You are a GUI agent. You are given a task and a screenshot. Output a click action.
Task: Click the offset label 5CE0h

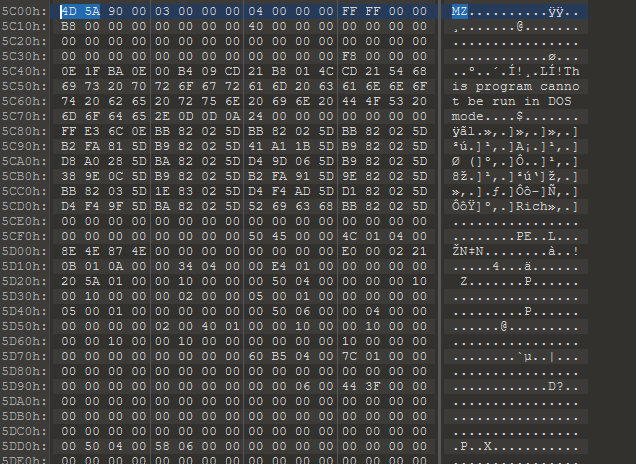click(24, 221)
